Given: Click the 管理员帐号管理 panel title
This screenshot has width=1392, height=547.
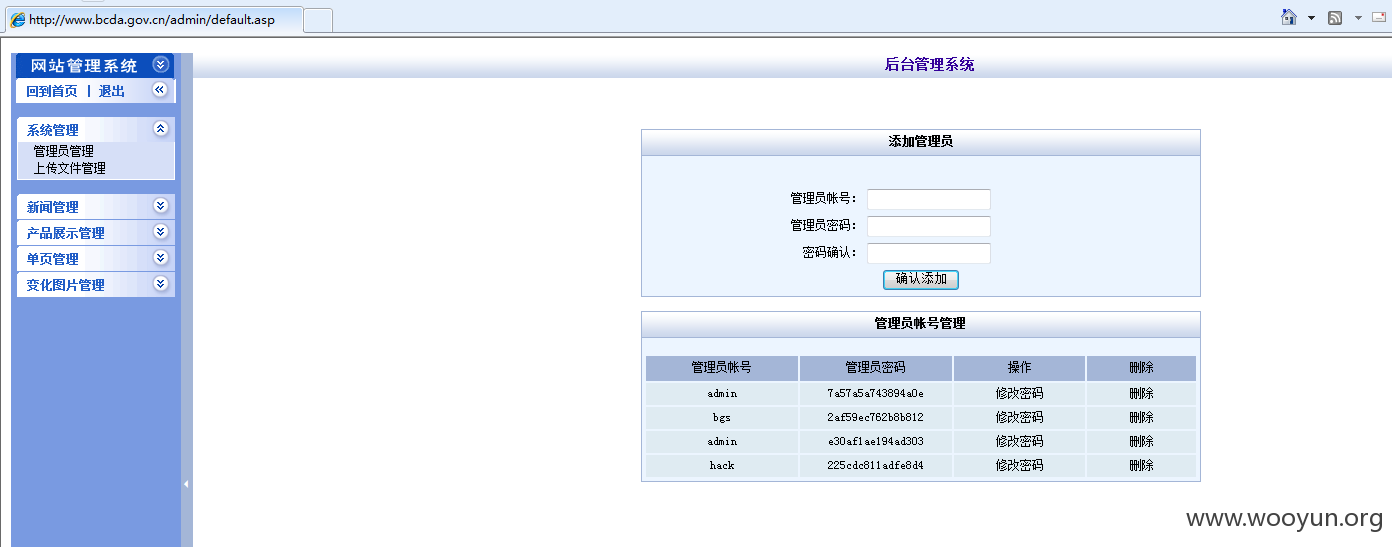Looking at the screenshot, I should [920, 324].
